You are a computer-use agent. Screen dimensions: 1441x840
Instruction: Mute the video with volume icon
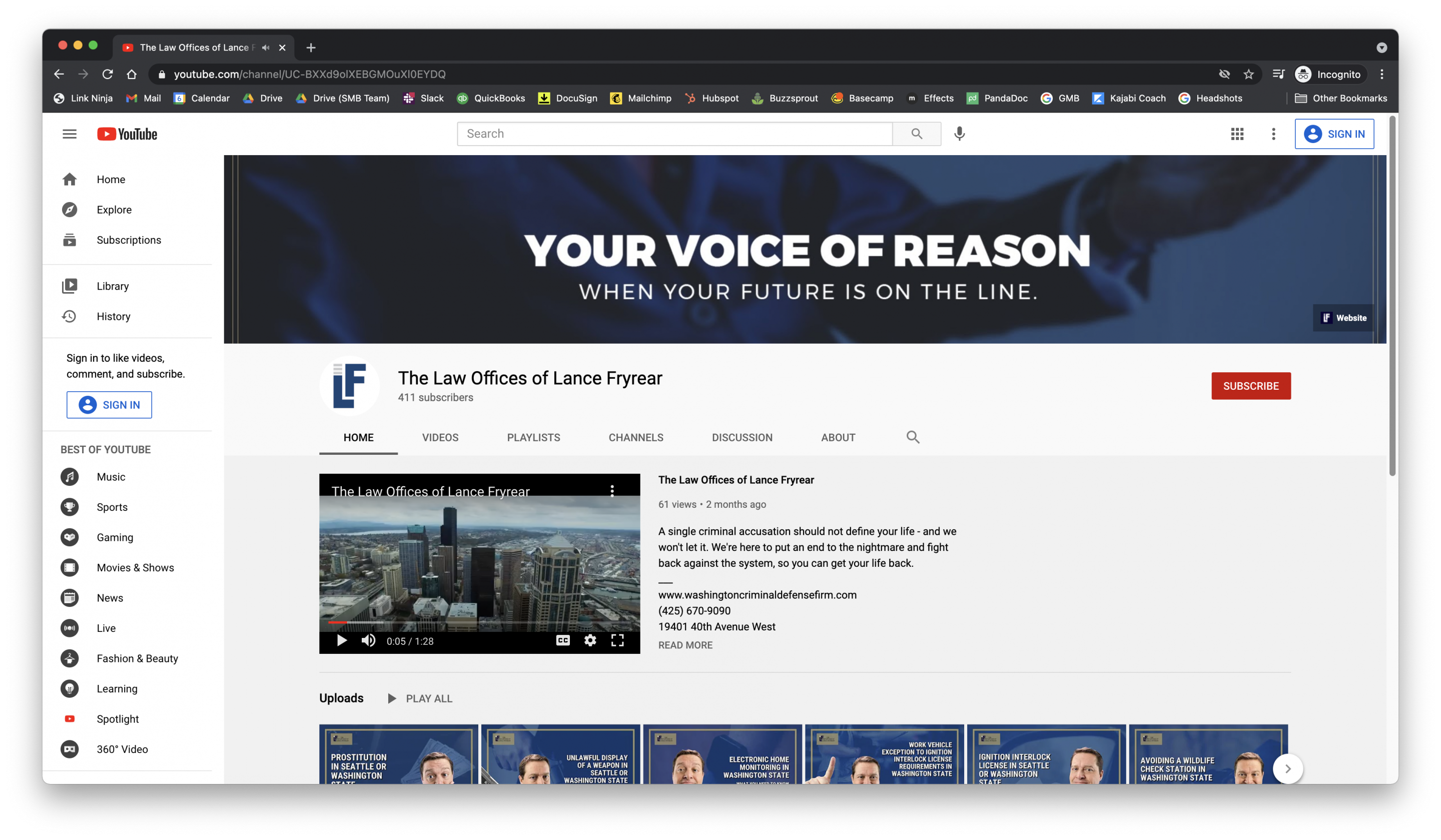click(368, 640)
